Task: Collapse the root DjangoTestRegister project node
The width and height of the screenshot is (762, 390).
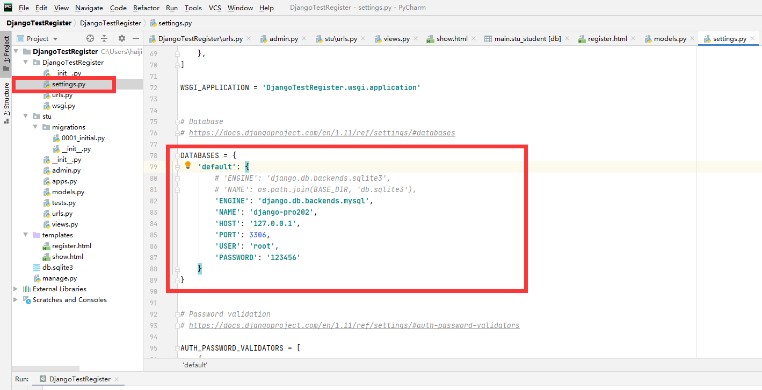Action: pos(17,51)
